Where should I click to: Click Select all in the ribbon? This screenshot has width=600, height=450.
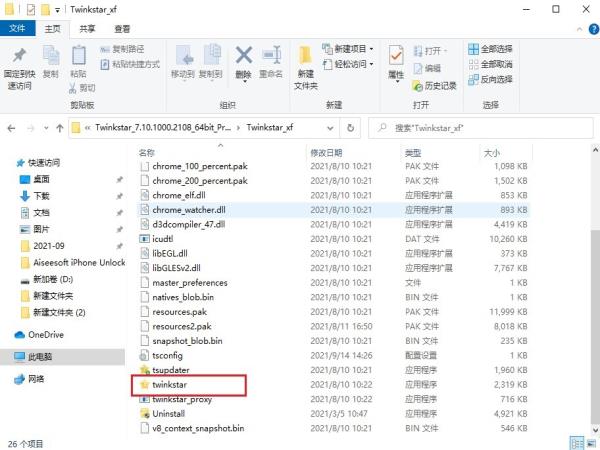(x=490, y=49)
